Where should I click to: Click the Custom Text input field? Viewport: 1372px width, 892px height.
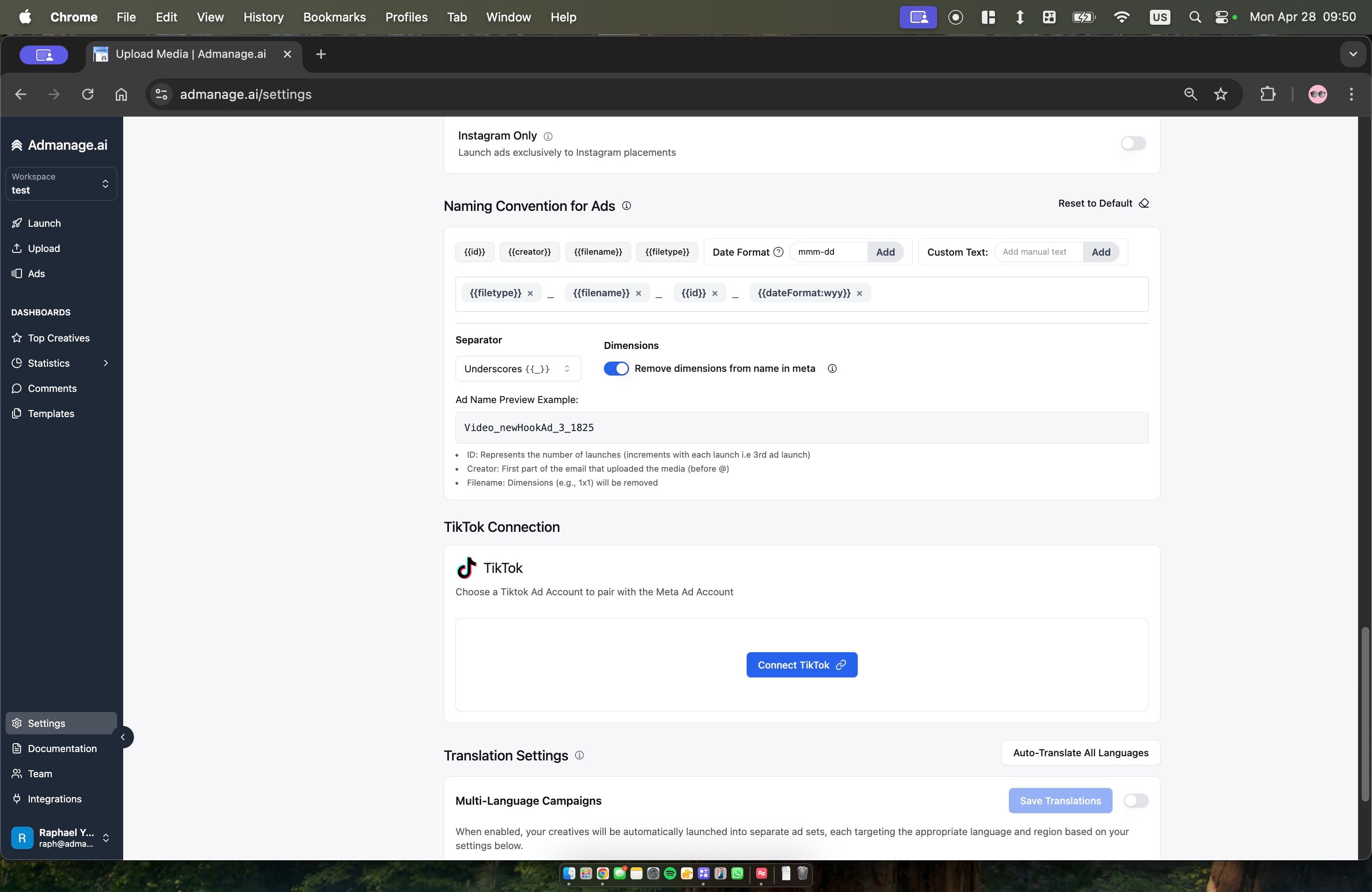coord(1038,252)
